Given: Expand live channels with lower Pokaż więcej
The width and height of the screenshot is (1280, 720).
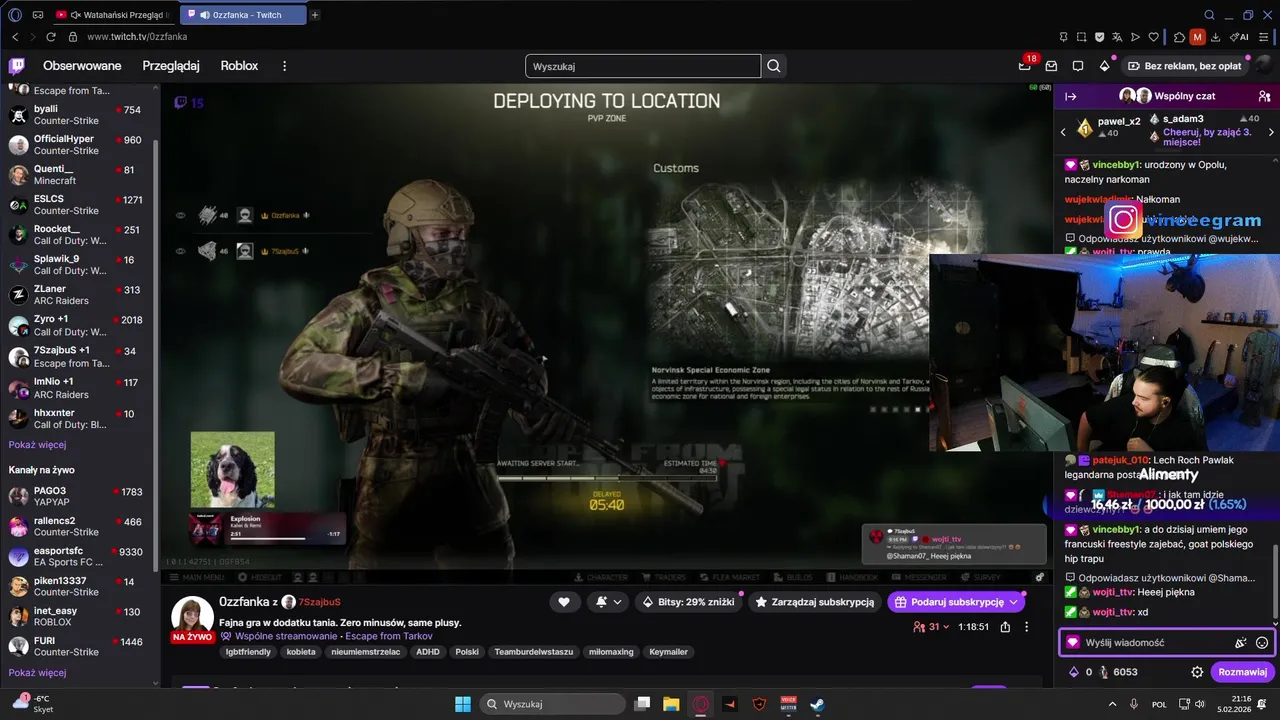Looking at the screenshot, I should point(37,673).
